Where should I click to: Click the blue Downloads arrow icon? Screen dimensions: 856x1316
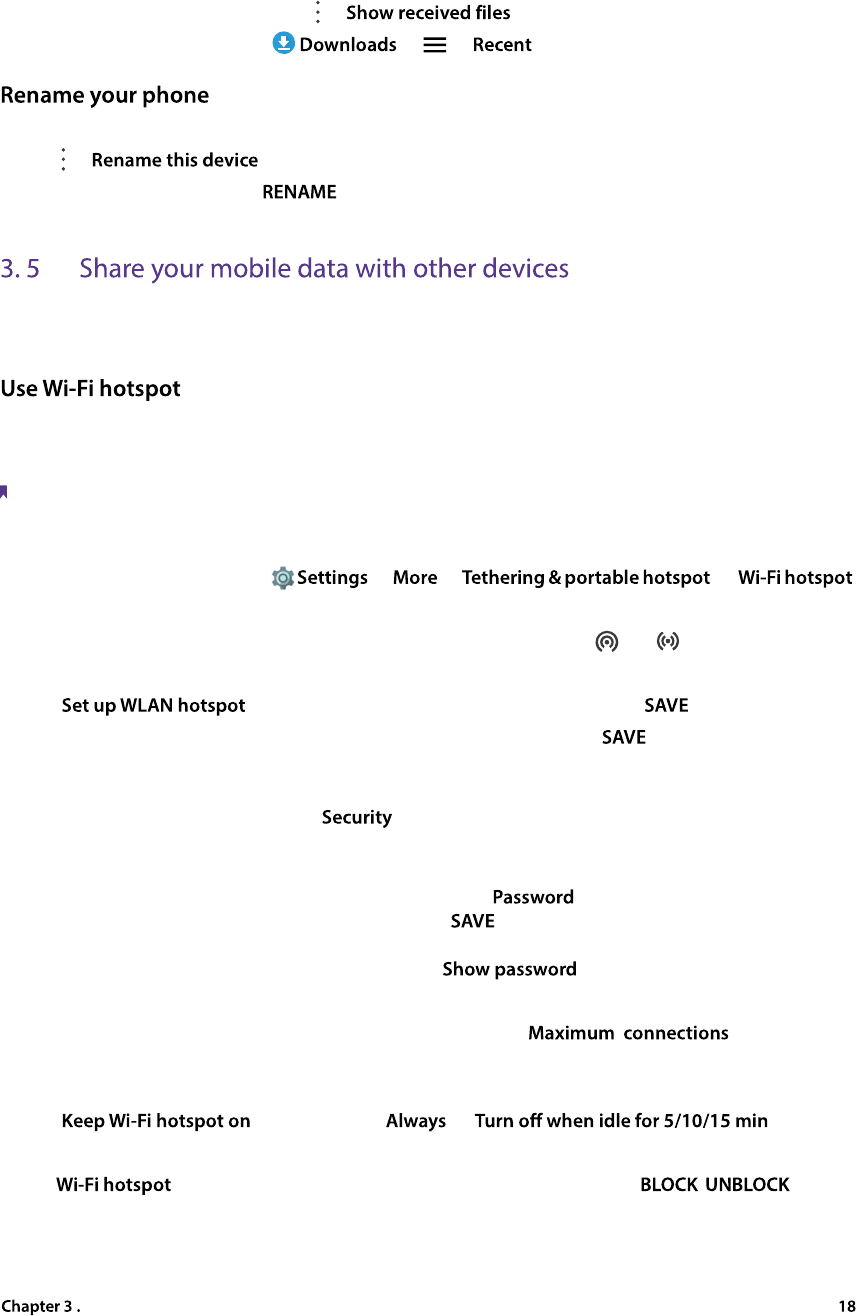coord(284,43)
